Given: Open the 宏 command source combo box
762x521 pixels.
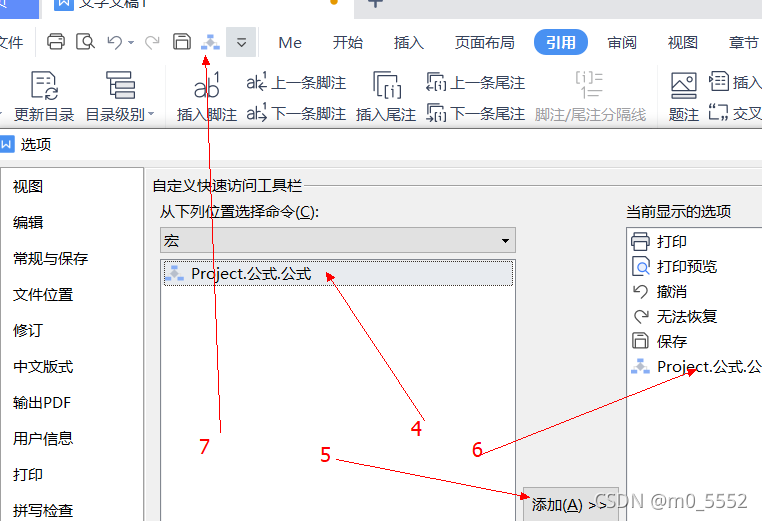Looking at the screenshot, I should (338, 240).
